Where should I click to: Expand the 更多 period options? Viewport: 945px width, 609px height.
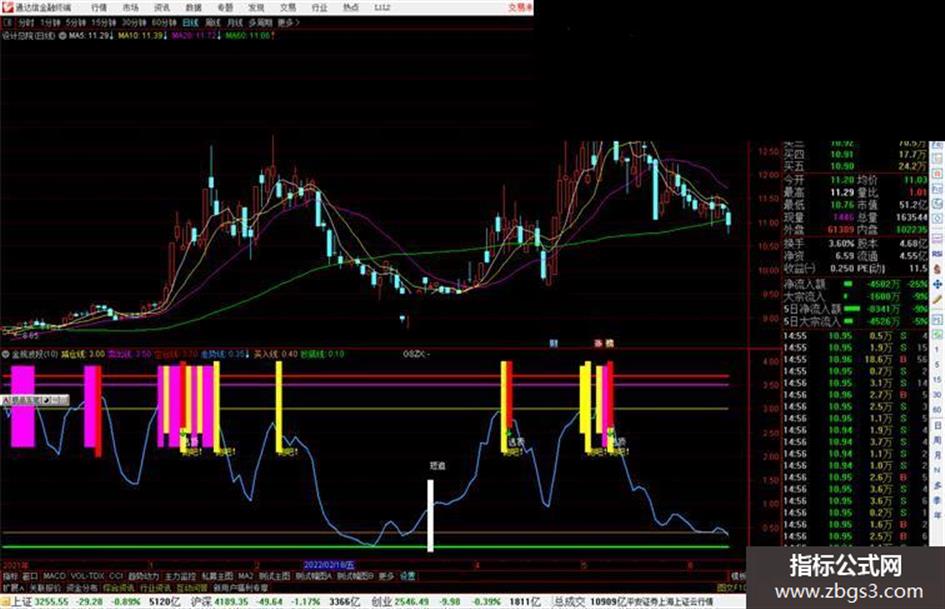288,22
